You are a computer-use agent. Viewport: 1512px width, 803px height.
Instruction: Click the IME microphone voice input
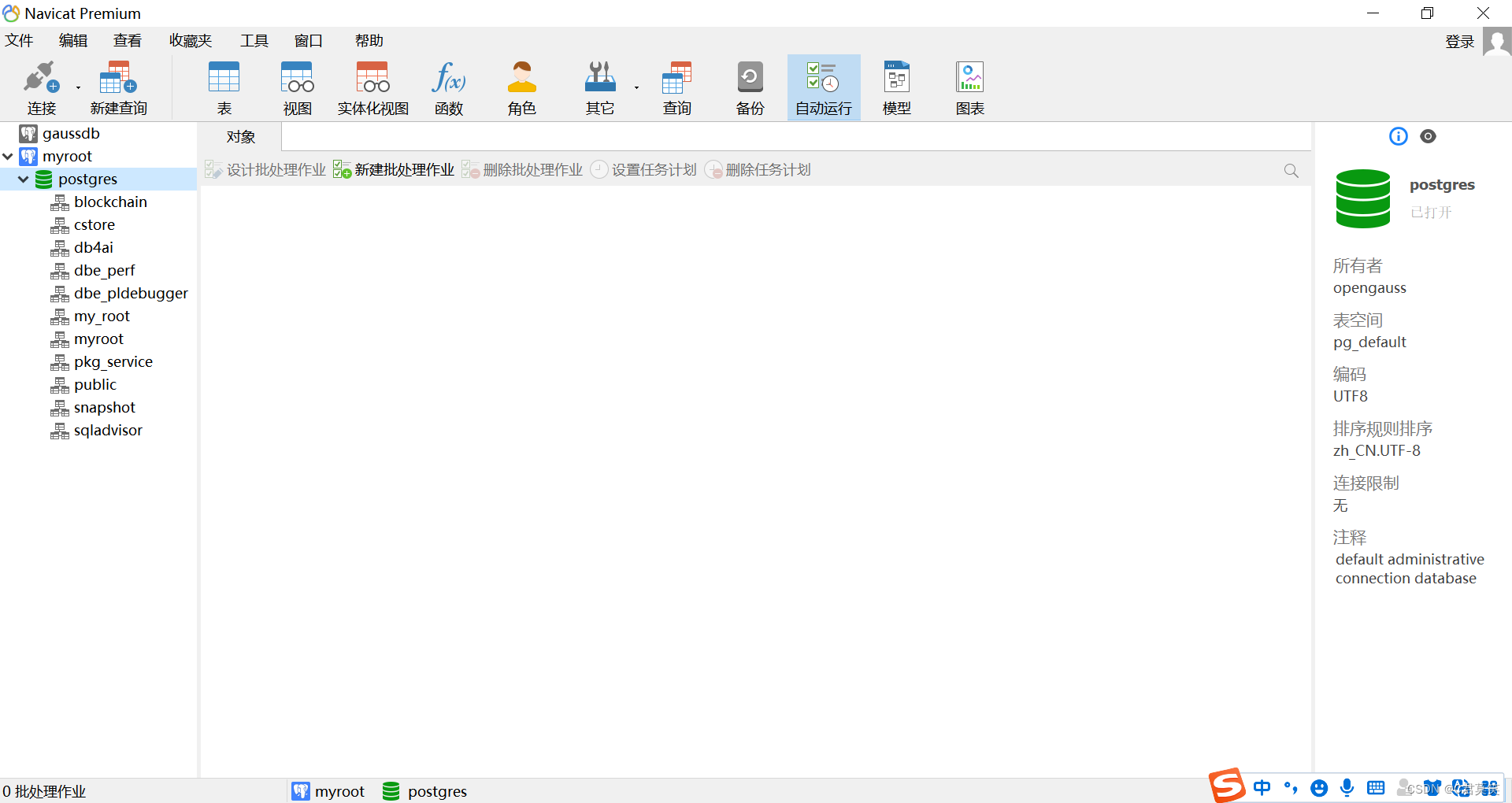pyautogui.click(x=1347, y=787)
